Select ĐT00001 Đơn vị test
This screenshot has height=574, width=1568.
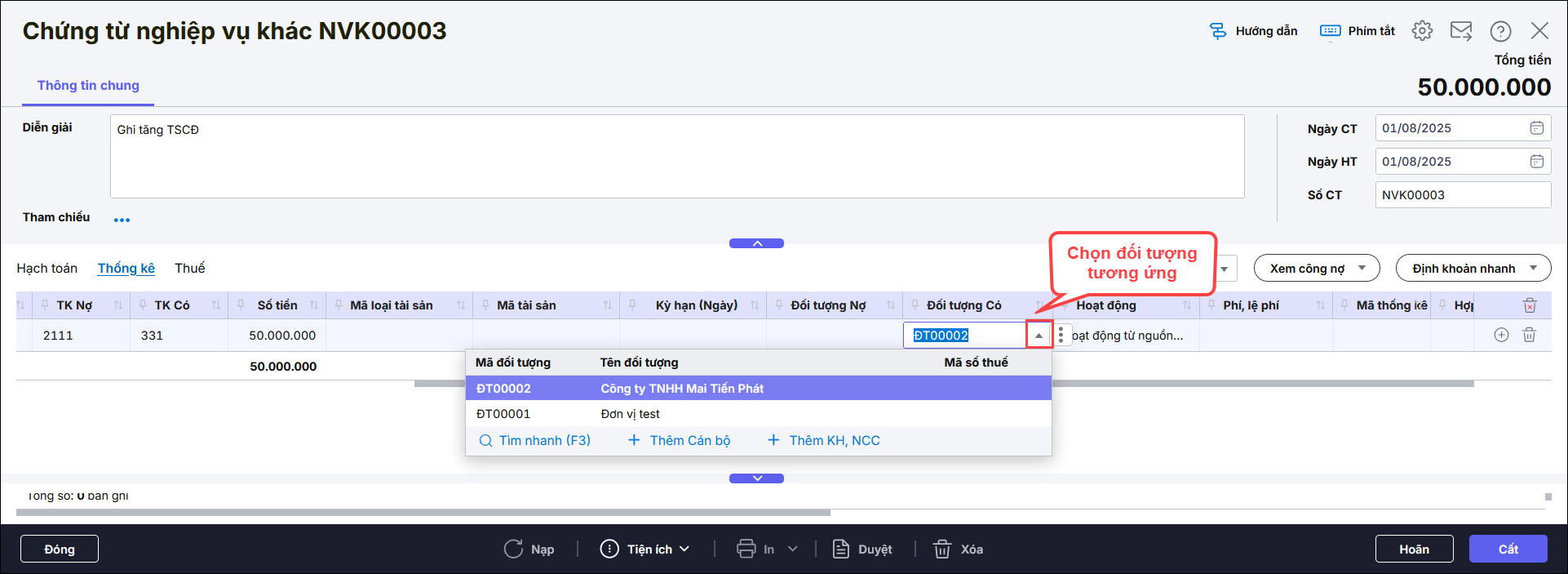click(759, 413)
